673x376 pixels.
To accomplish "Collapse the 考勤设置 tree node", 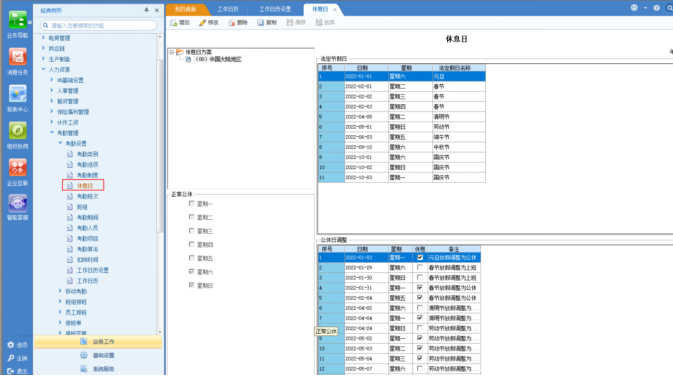I will [x=60, y=143].
